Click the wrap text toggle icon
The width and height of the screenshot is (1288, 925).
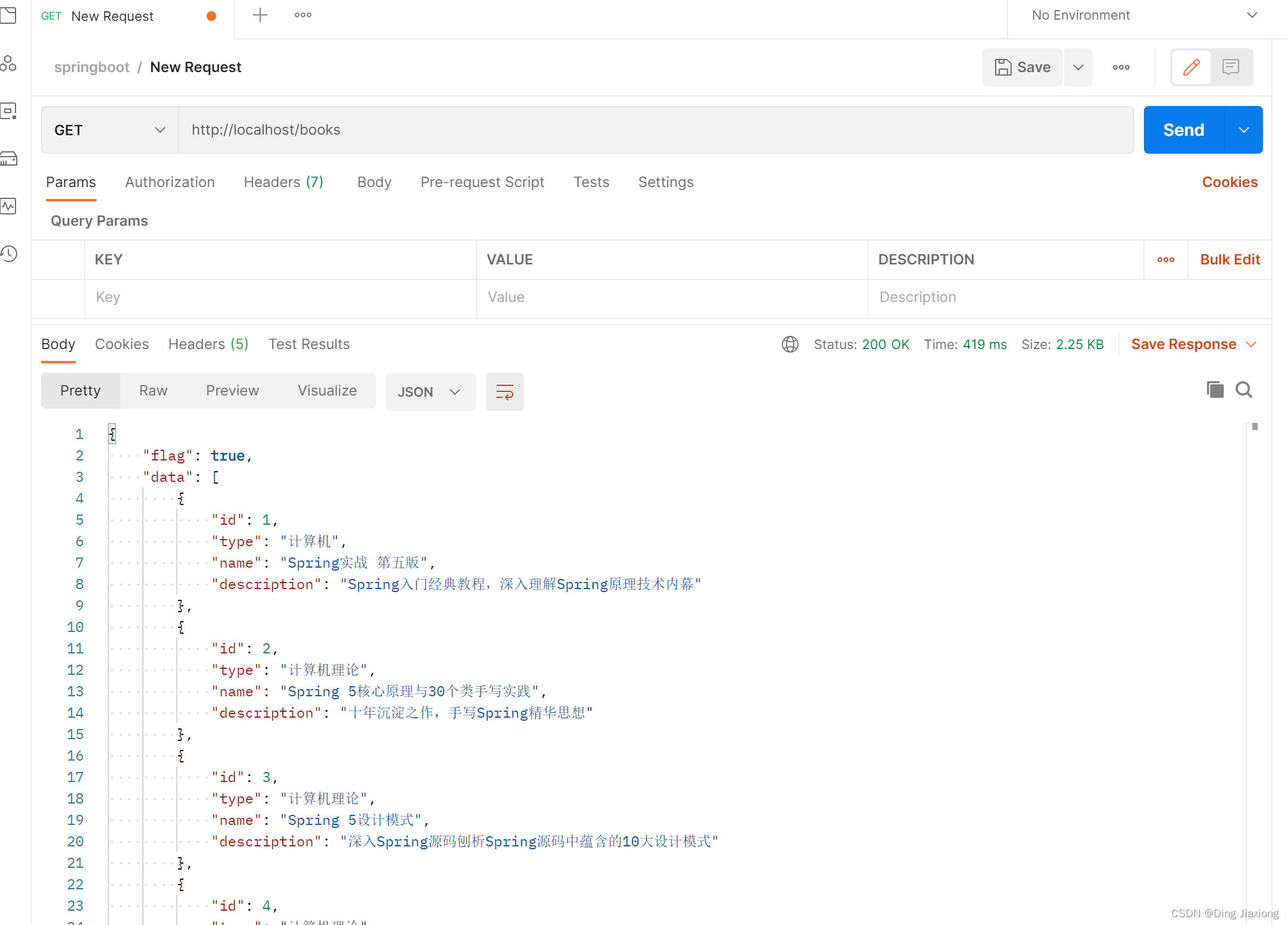pos(504,391)
